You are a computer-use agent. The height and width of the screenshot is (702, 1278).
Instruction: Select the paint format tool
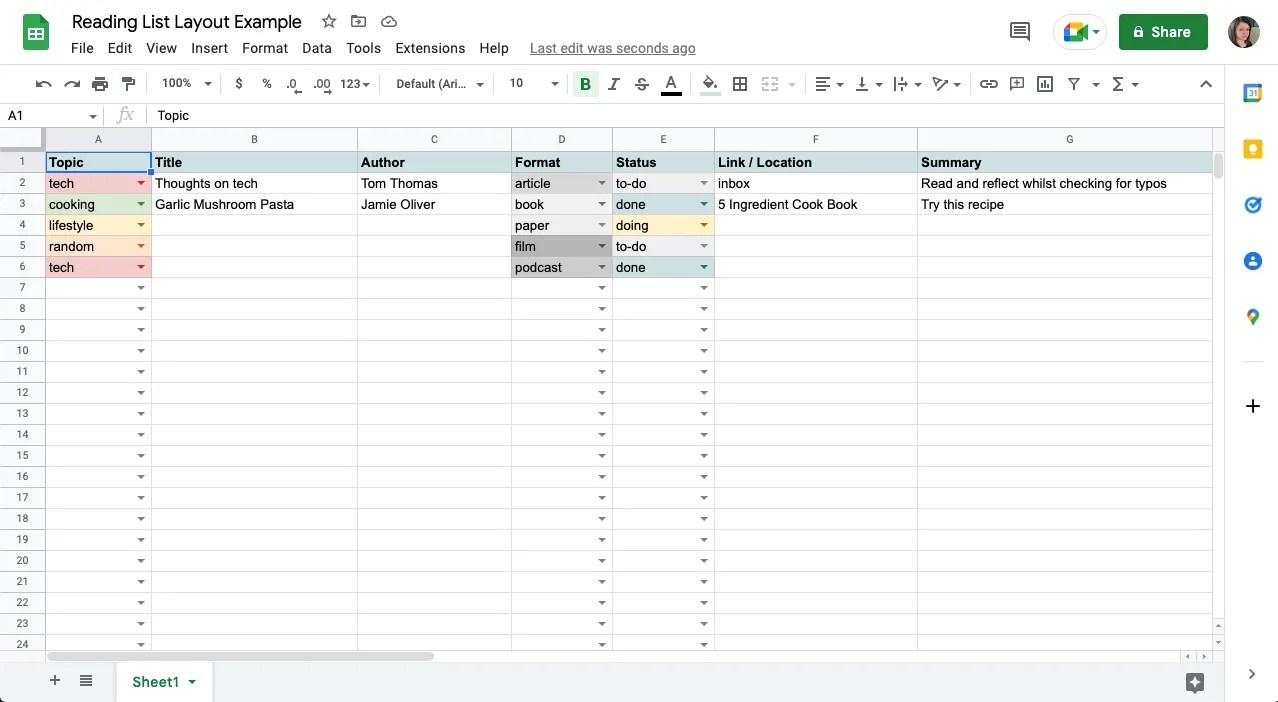pos(127,84)
